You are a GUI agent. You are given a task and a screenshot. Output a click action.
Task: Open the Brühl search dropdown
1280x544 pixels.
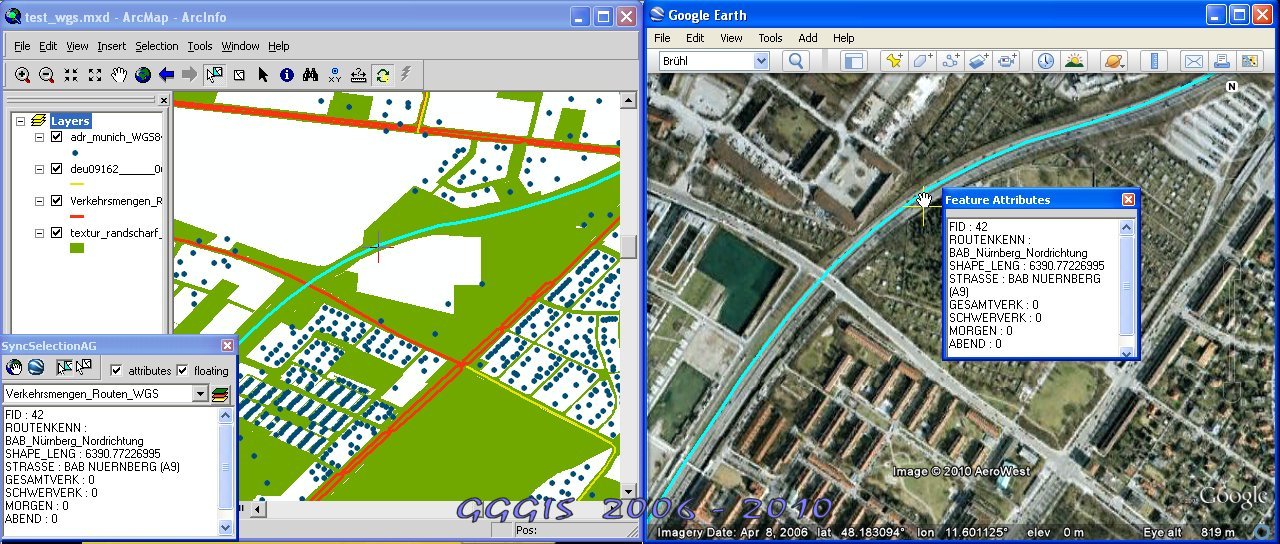coord(761,61)
